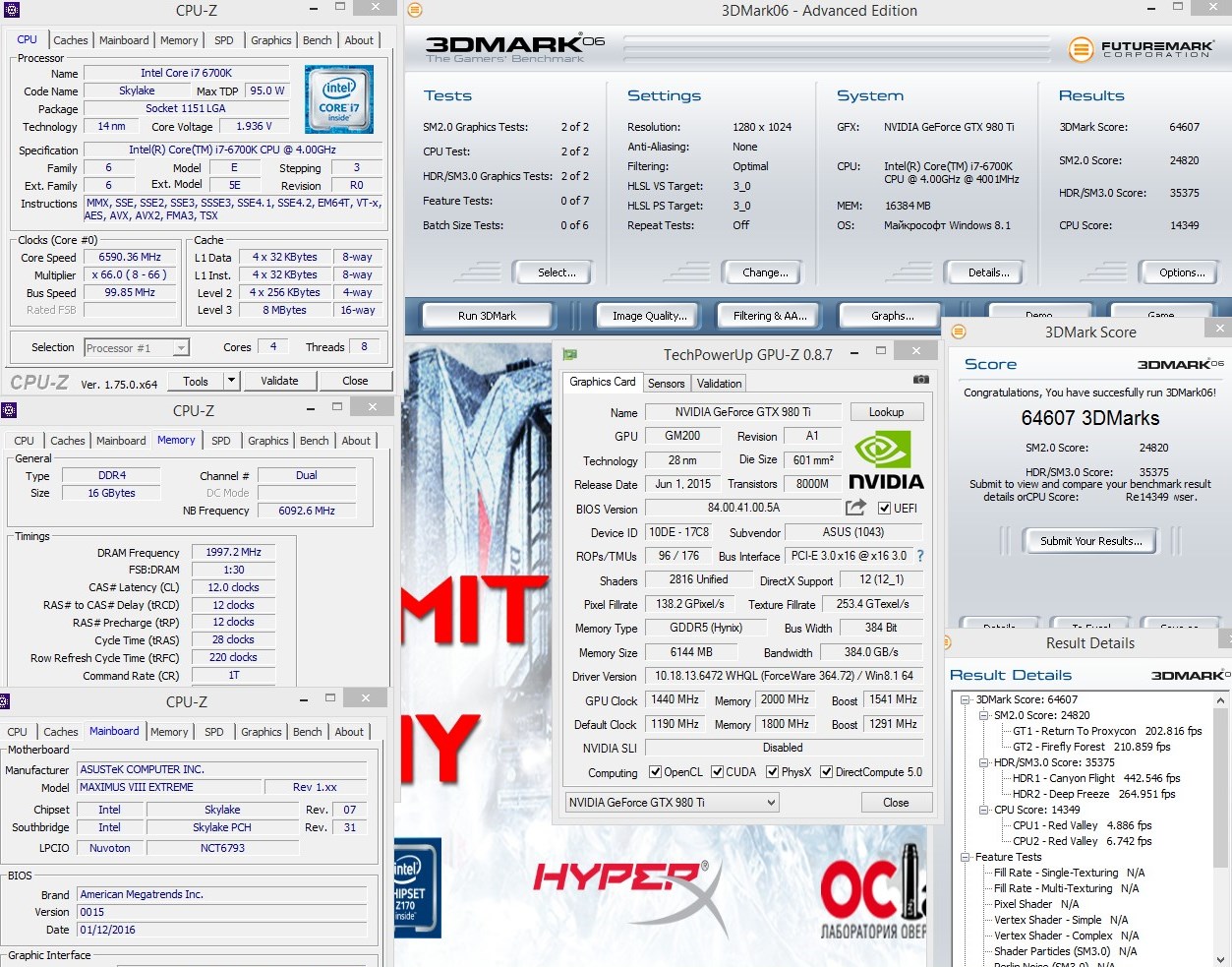Screen dimensions: 1232x967
Task: Open Image Quality... in 3DMark06
Action: pos(649,316)
